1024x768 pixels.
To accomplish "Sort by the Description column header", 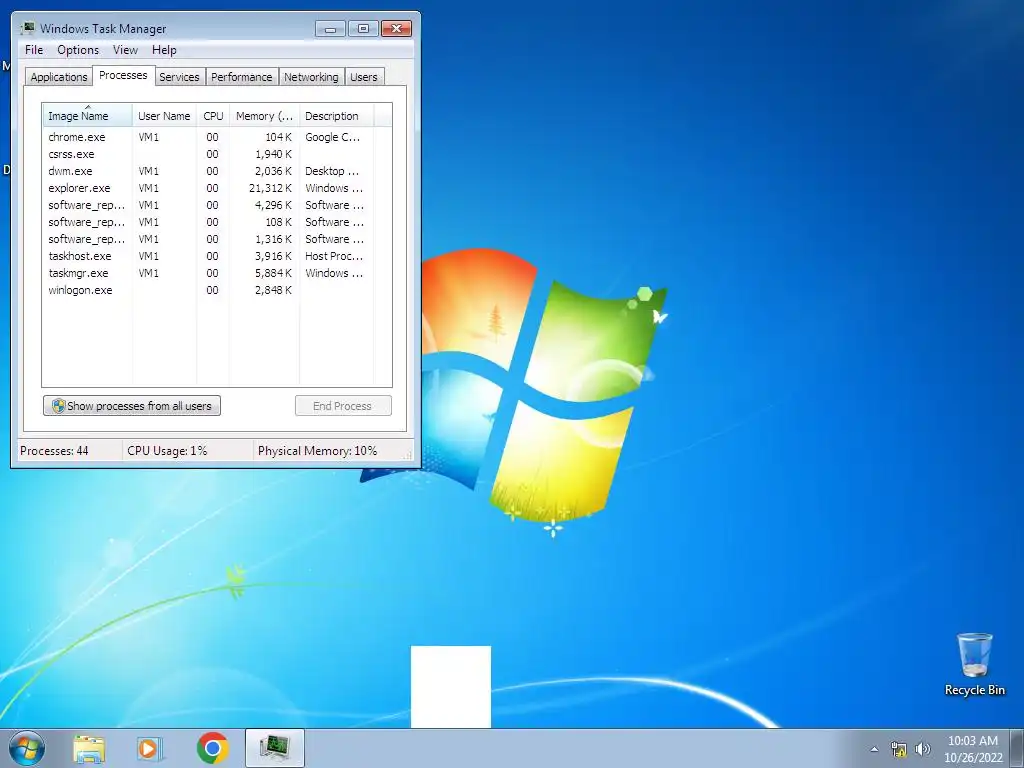I will pos(336,116).
